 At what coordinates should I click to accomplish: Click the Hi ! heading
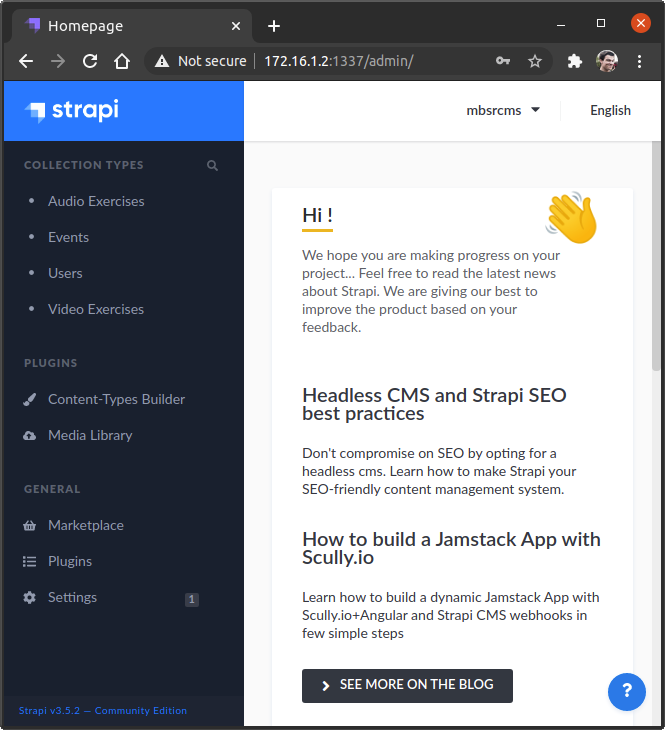pos(317,216)
